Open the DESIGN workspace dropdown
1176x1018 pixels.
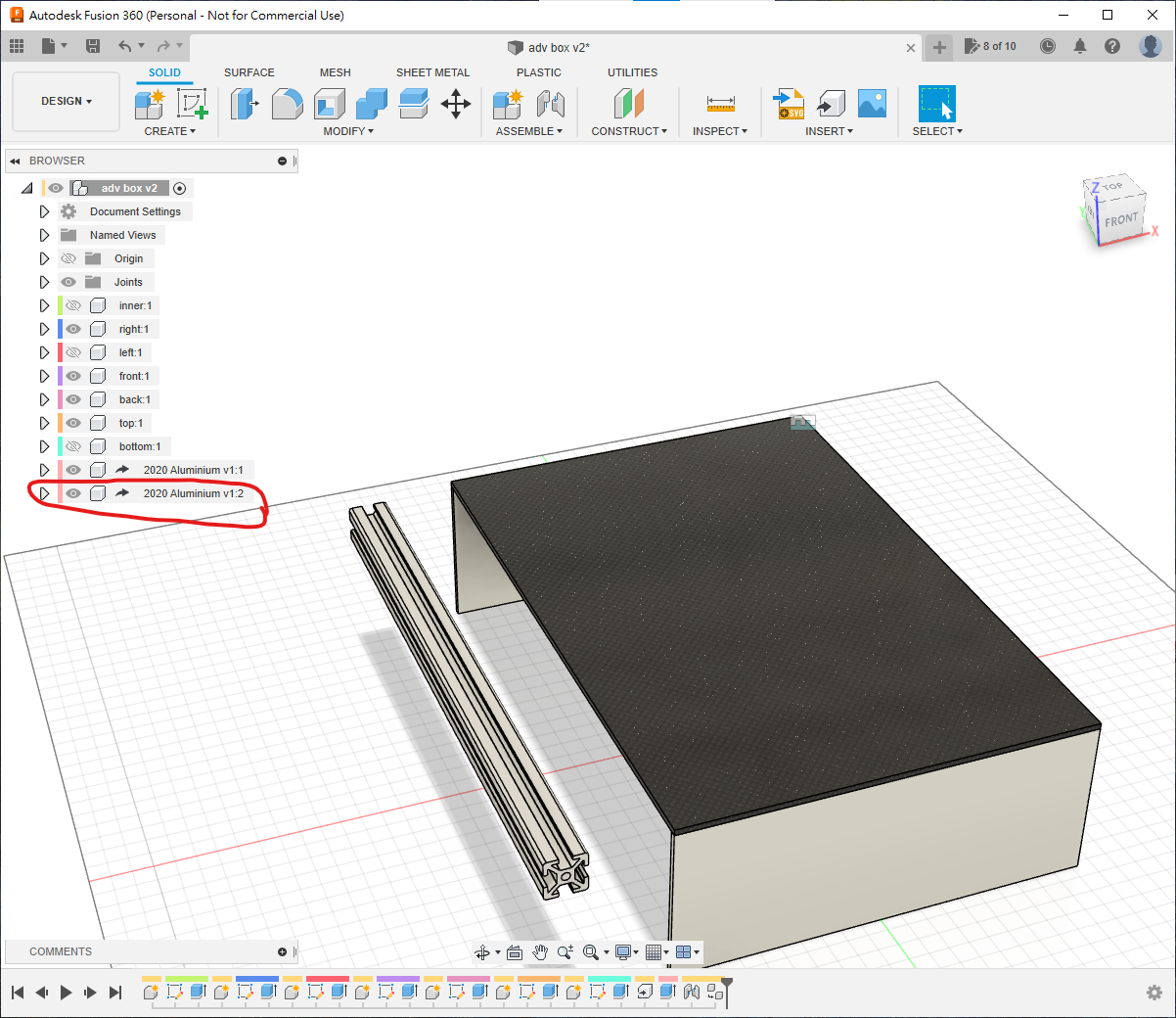[x=66, y=101]
